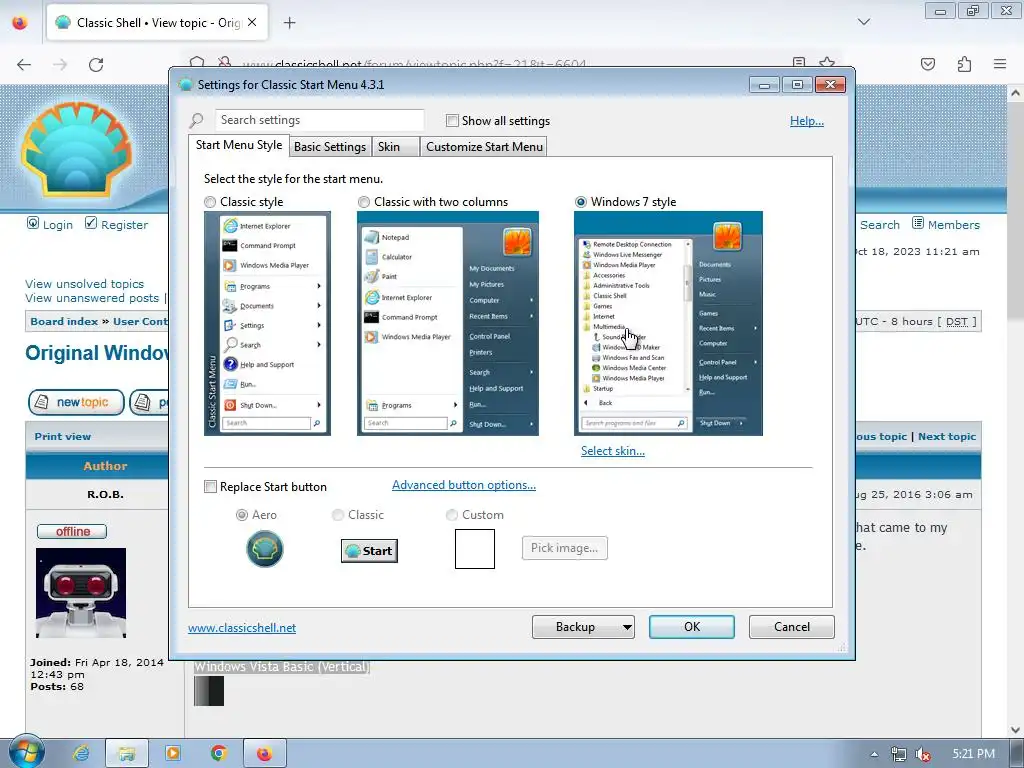Go to Next topic link
The image size is (1024, 768).
point(947,436)
